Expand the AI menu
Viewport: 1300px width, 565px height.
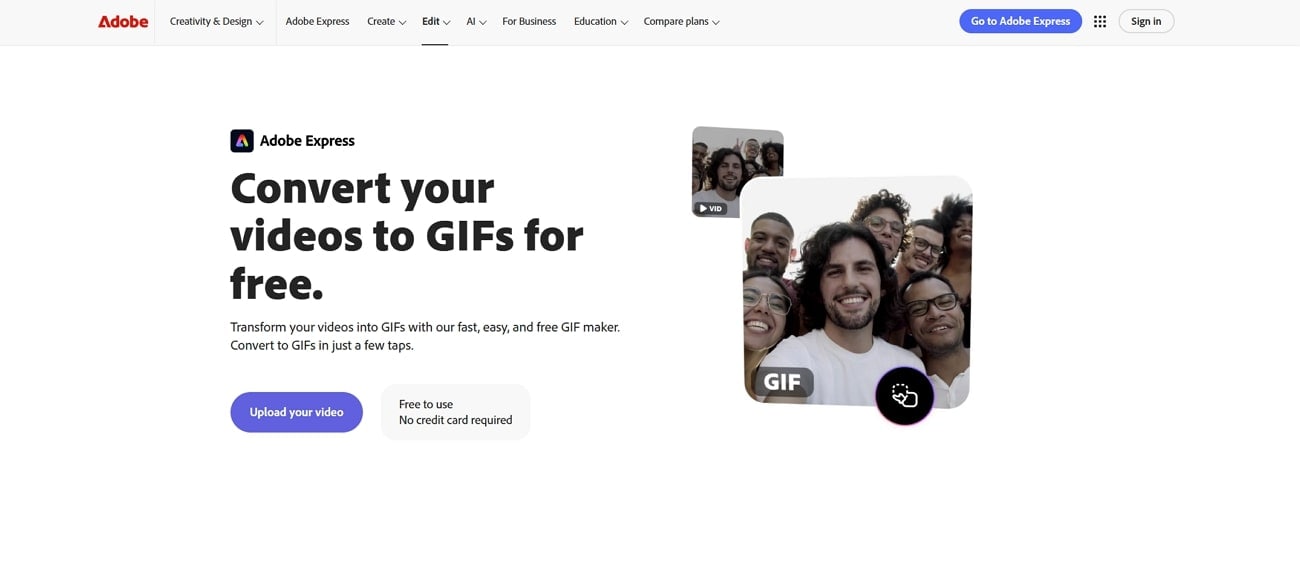pos(476,22)
